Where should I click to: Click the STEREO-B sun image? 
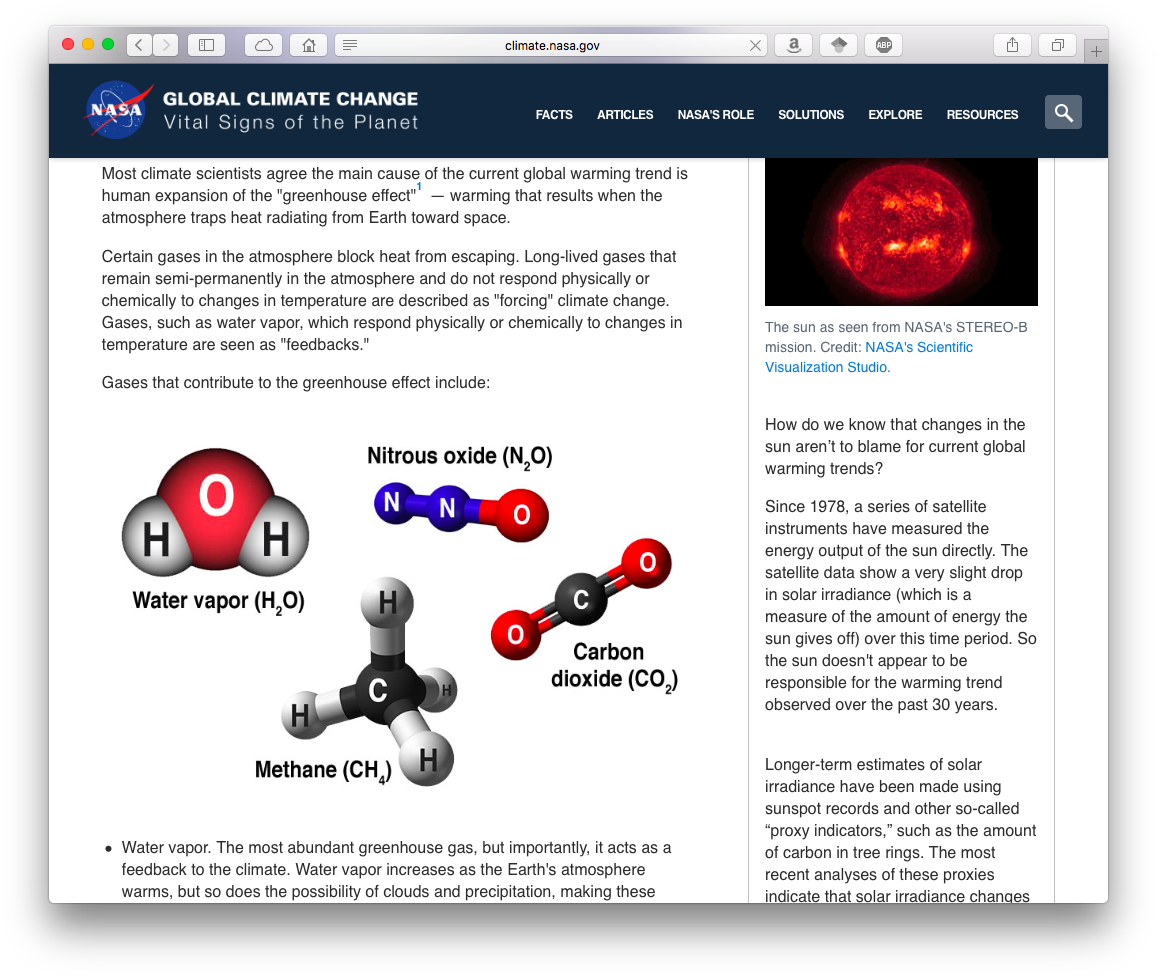click(x=901, y=230)
